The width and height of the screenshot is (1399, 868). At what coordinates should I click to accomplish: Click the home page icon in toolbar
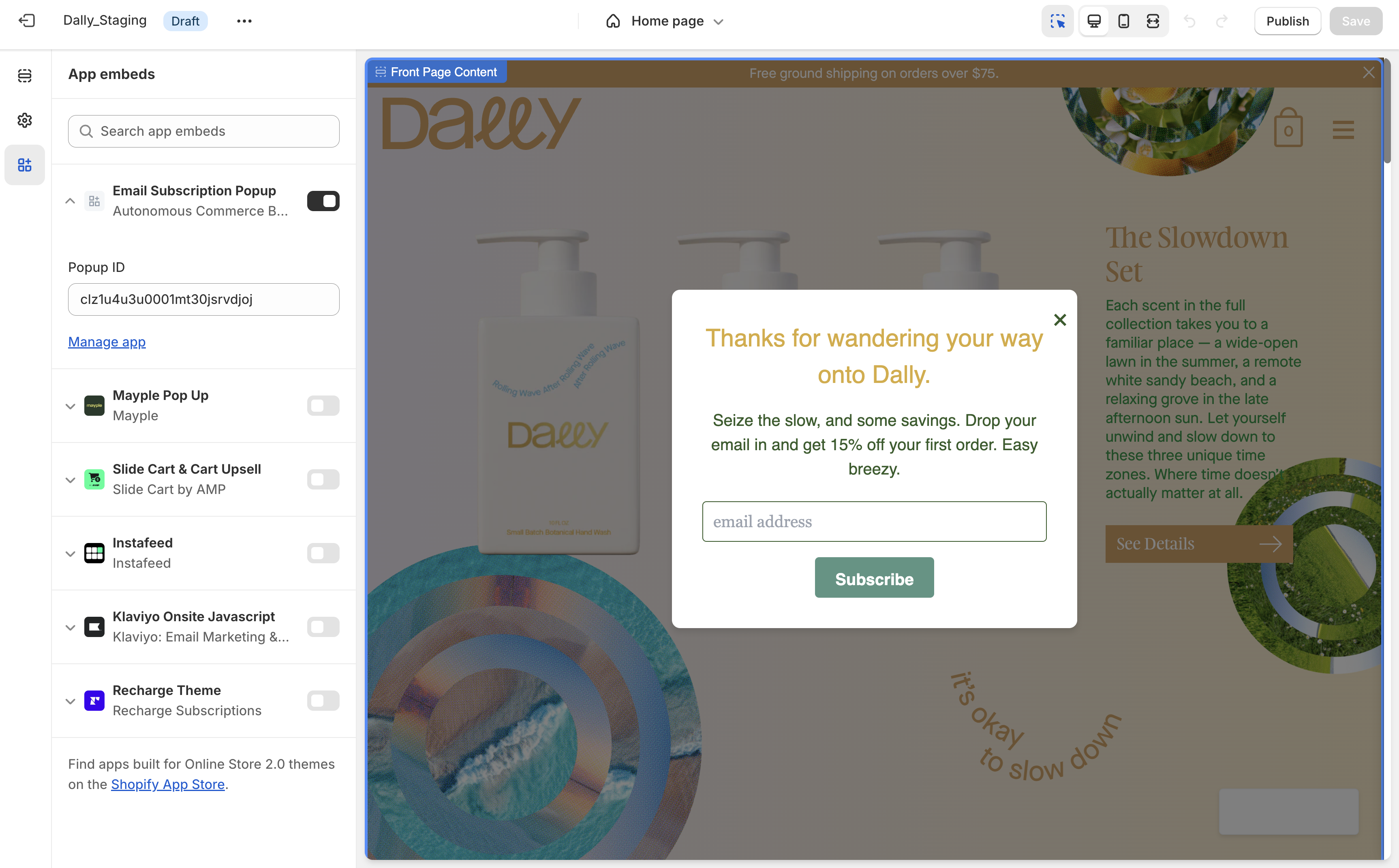pos(613,20)
